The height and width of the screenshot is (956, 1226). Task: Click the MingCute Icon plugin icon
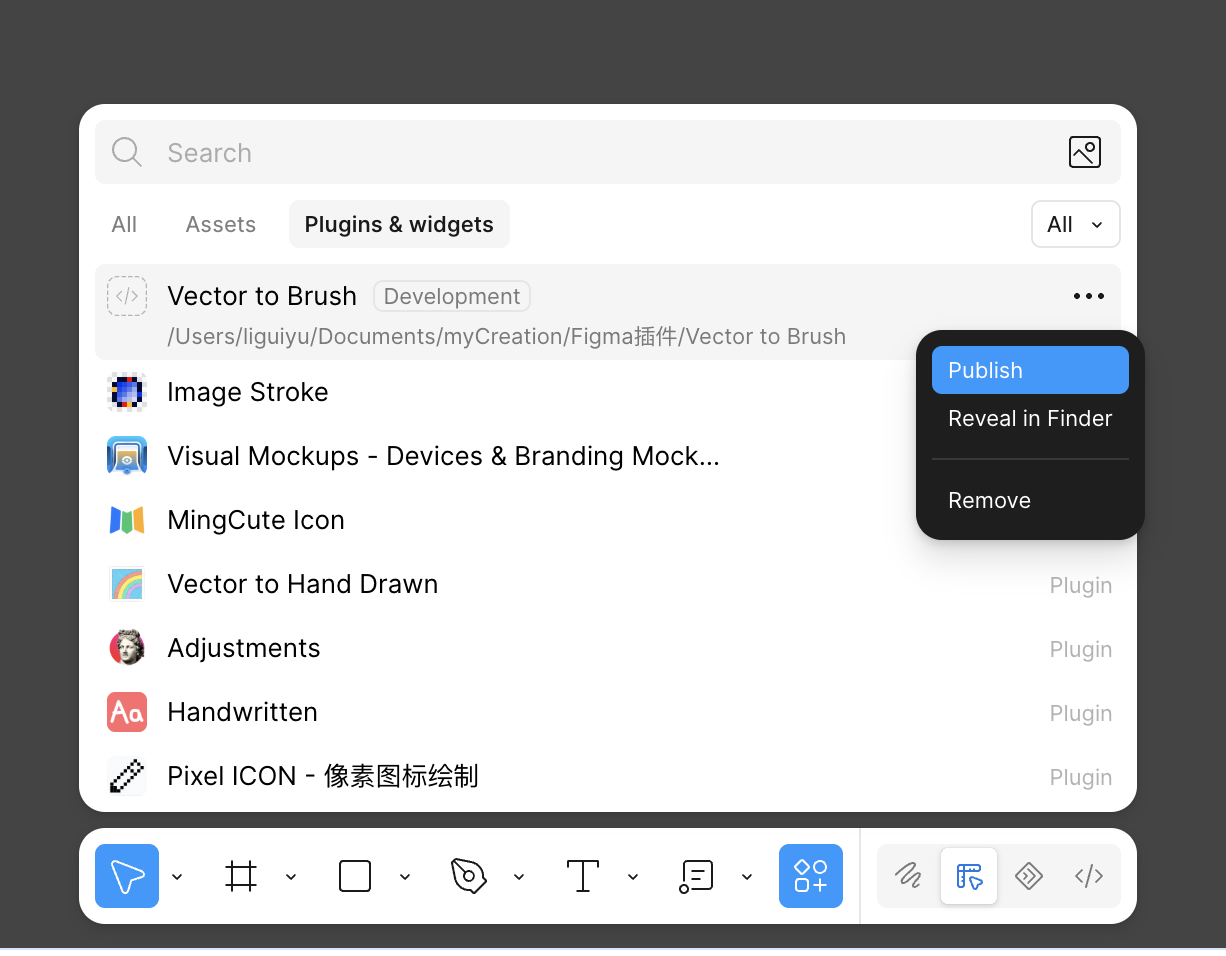[x=127, y=520]
